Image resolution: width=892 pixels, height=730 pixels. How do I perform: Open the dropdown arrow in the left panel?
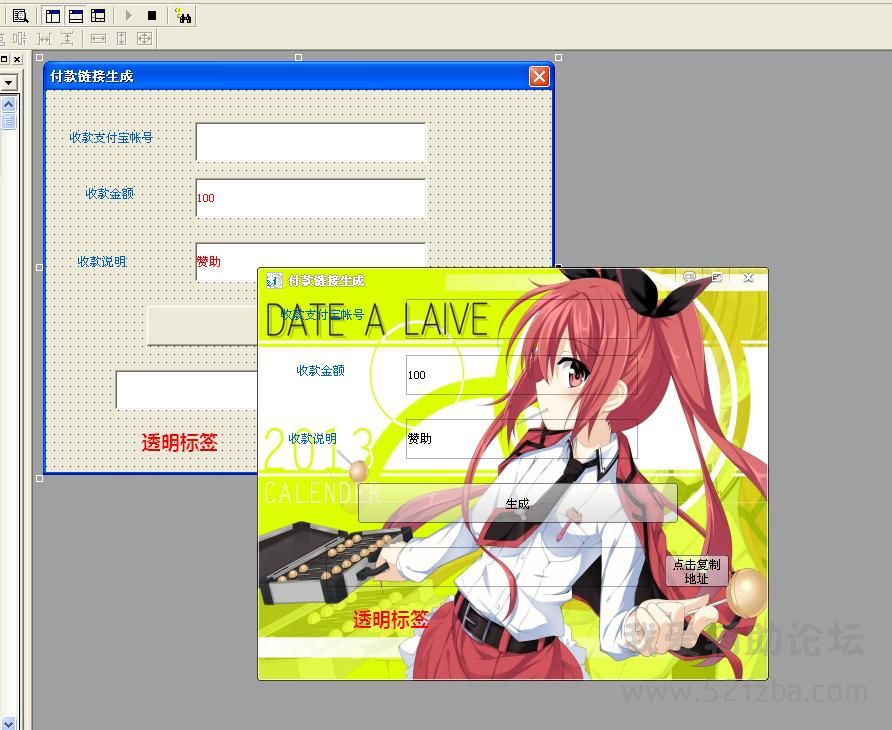coord(9,83)
